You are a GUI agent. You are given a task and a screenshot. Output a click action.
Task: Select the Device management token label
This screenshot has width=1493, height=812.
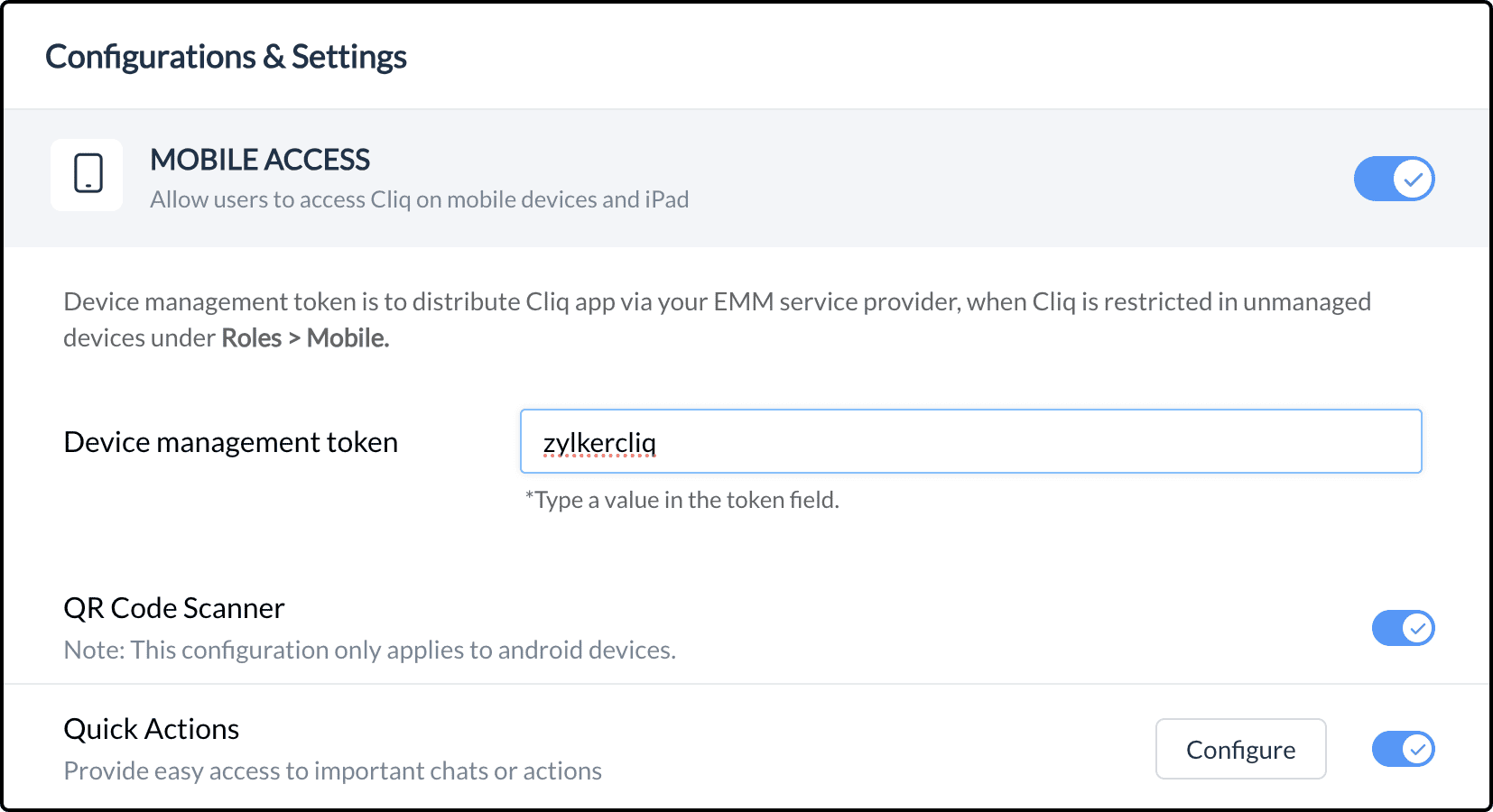click(x=230, y=442)
